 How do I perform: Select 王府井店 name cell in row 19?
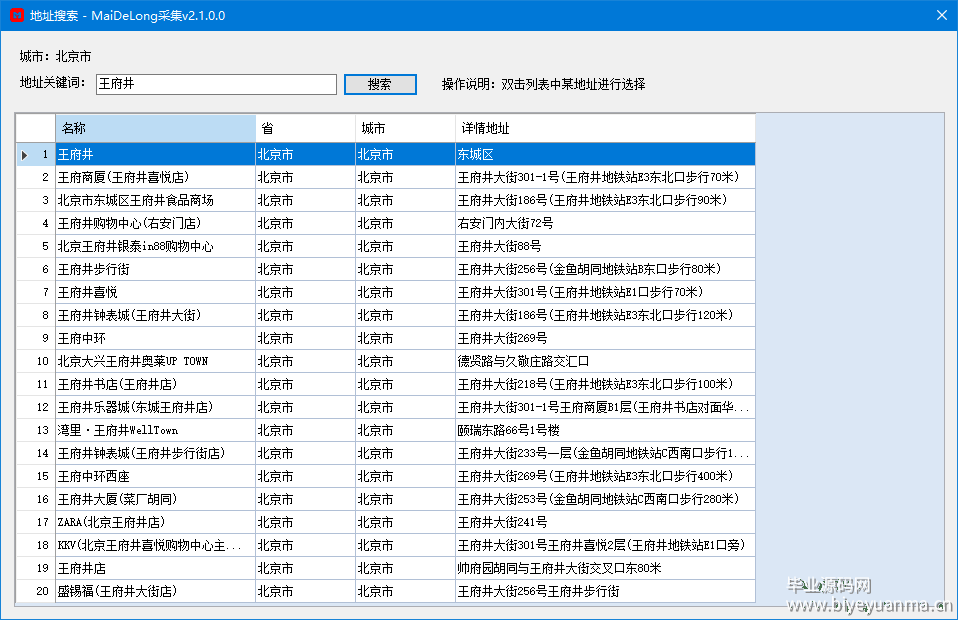[155, 569]
